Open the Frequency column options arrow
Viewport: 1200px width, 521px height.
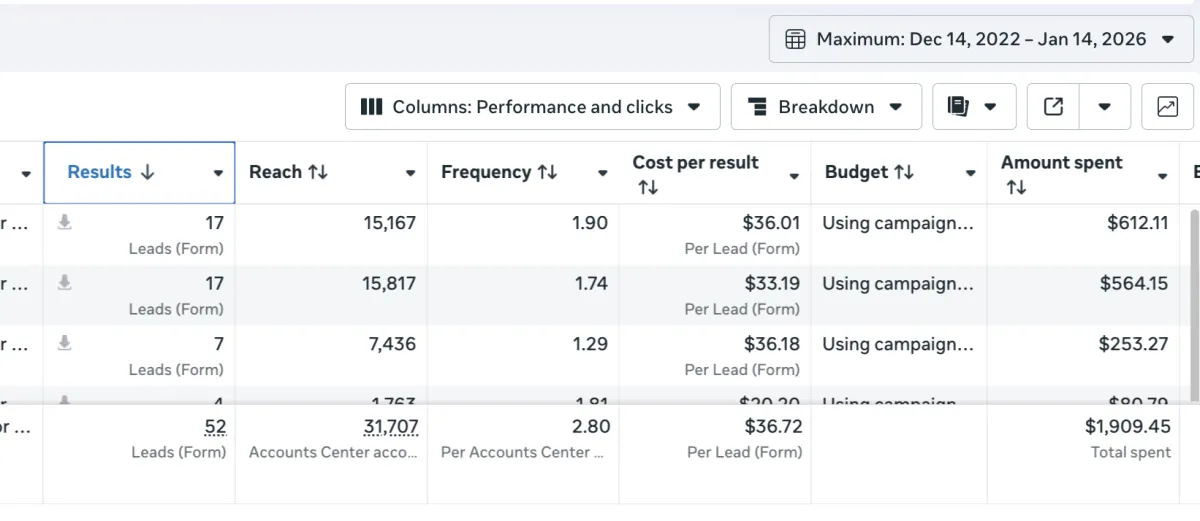(x=602, y=173)
